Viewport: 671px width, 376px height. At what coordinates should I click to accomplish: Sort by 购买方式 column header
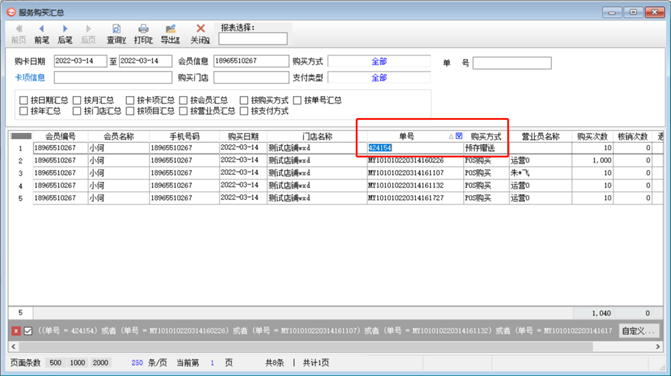486,136
